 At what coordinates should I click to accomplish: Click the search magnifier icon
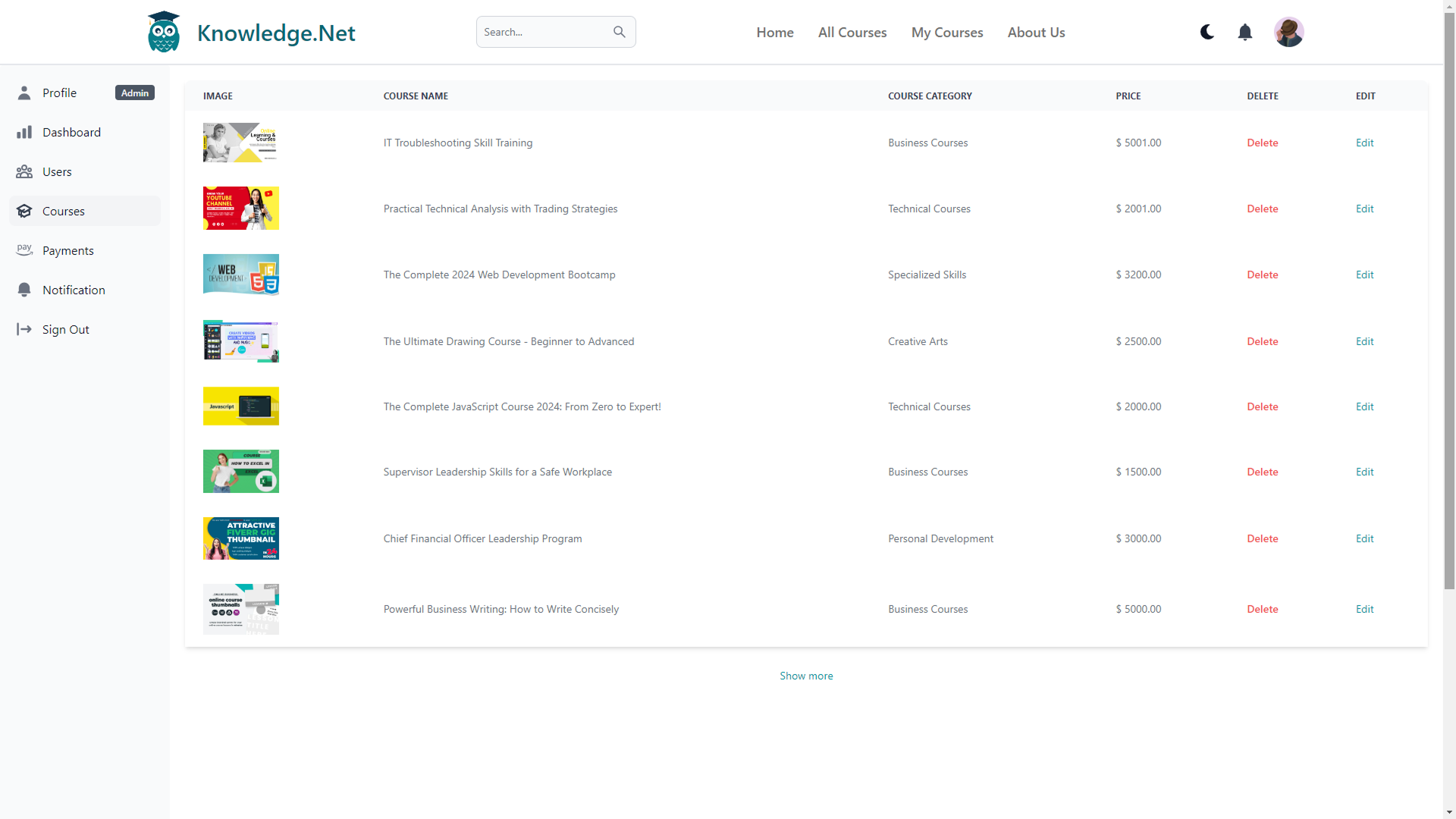pyautogui.click(x=619, y=32)
